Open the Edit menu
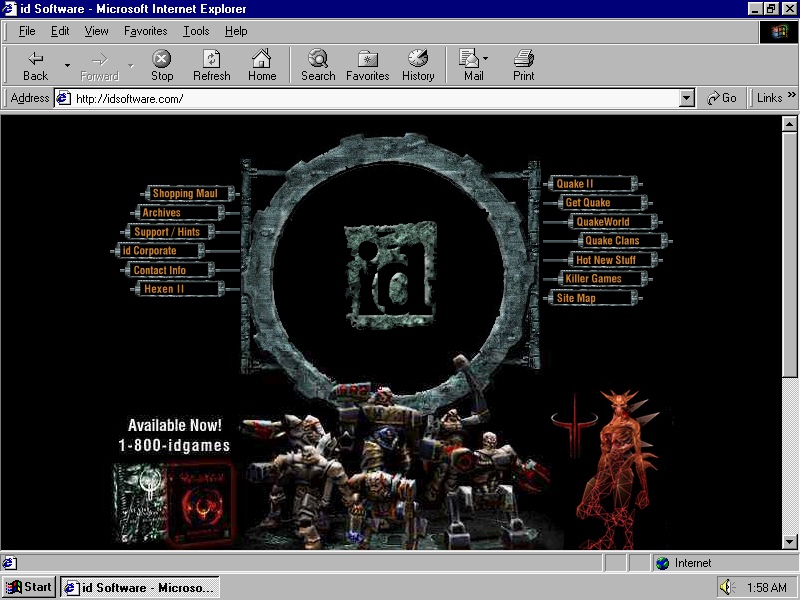 [60, 31]
